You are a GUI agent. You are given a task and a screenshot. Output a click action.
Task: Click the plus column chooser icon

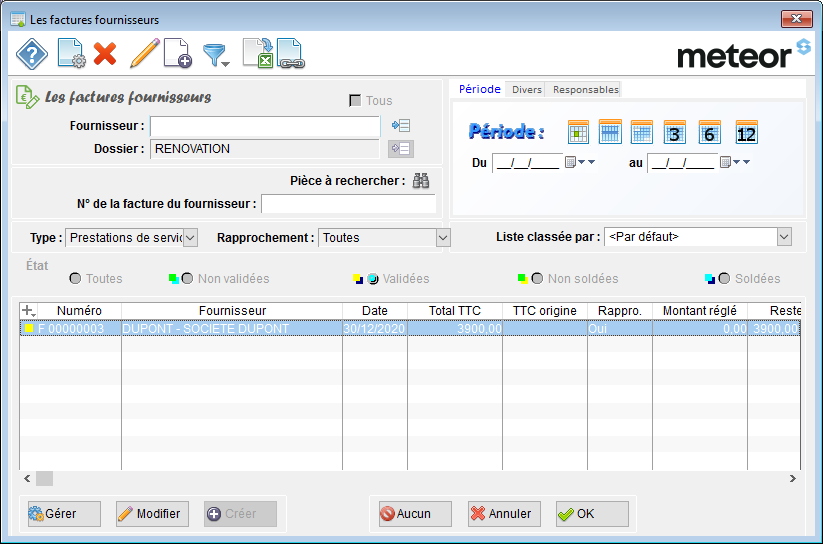(28, 311)
